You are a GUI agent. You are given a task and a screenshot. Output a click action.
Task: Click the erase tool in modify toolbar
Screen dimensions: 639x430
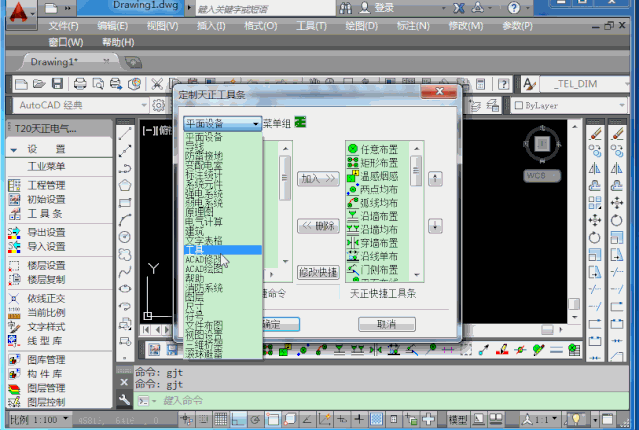pos(595,134)
